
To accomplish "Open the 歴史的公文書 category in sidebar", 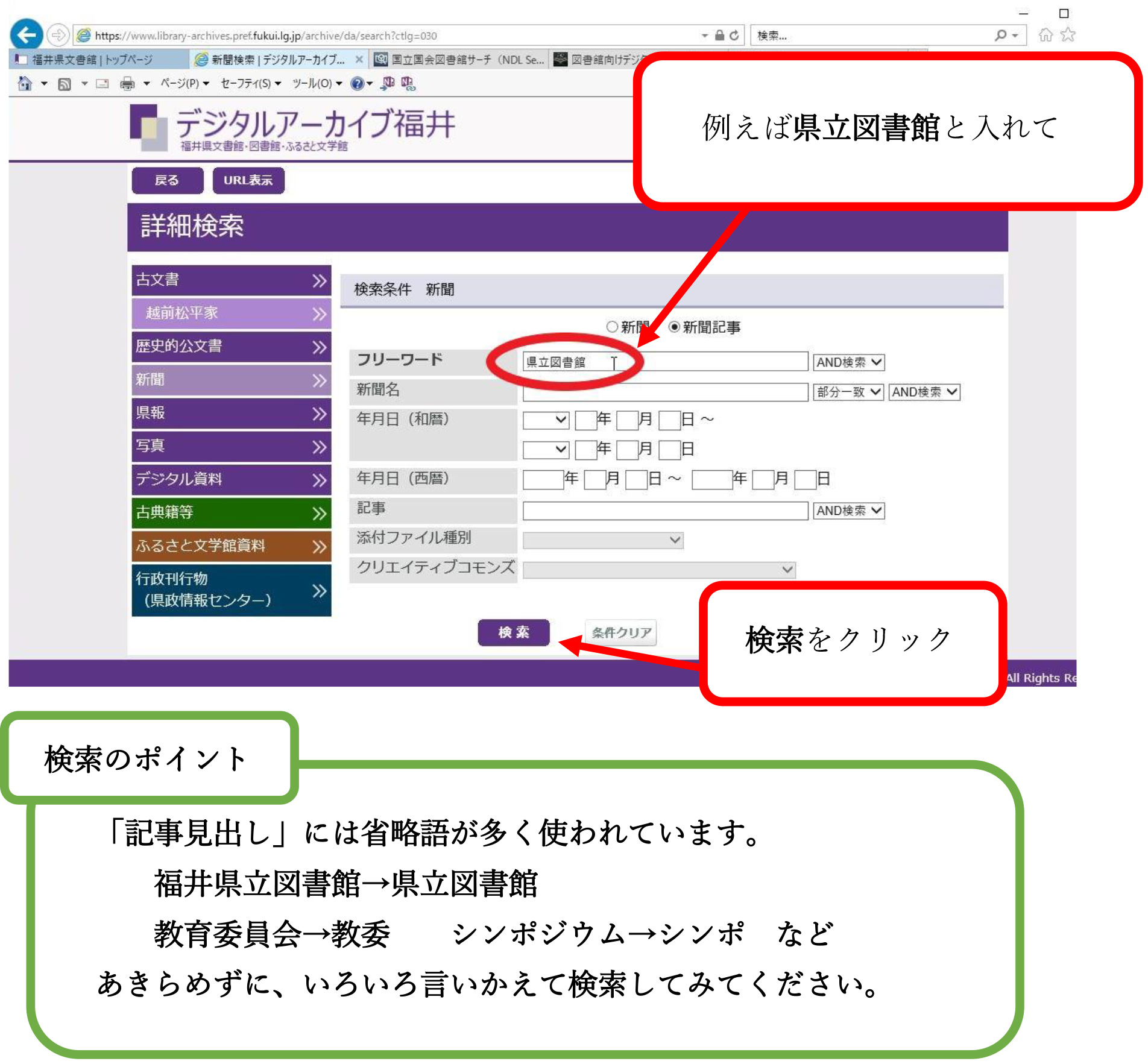I will 232,347.
